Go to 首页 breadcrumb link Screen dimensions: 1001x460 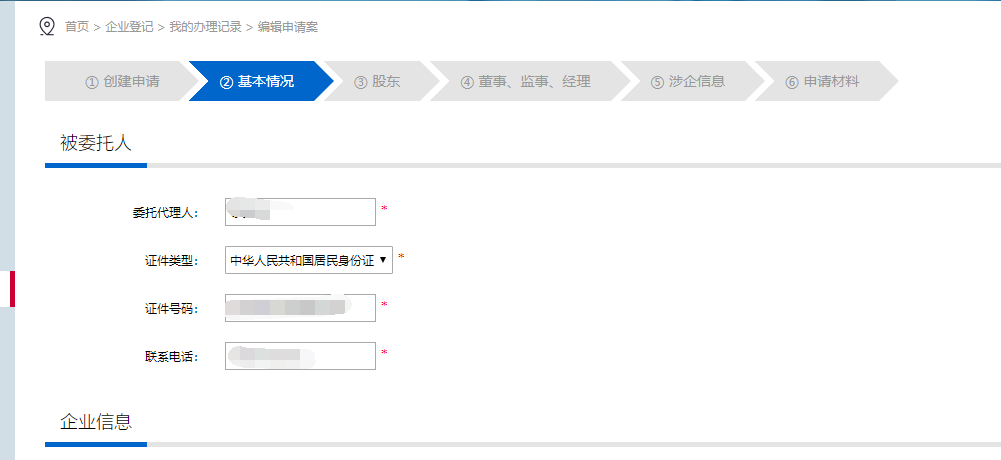pos(77,27)
